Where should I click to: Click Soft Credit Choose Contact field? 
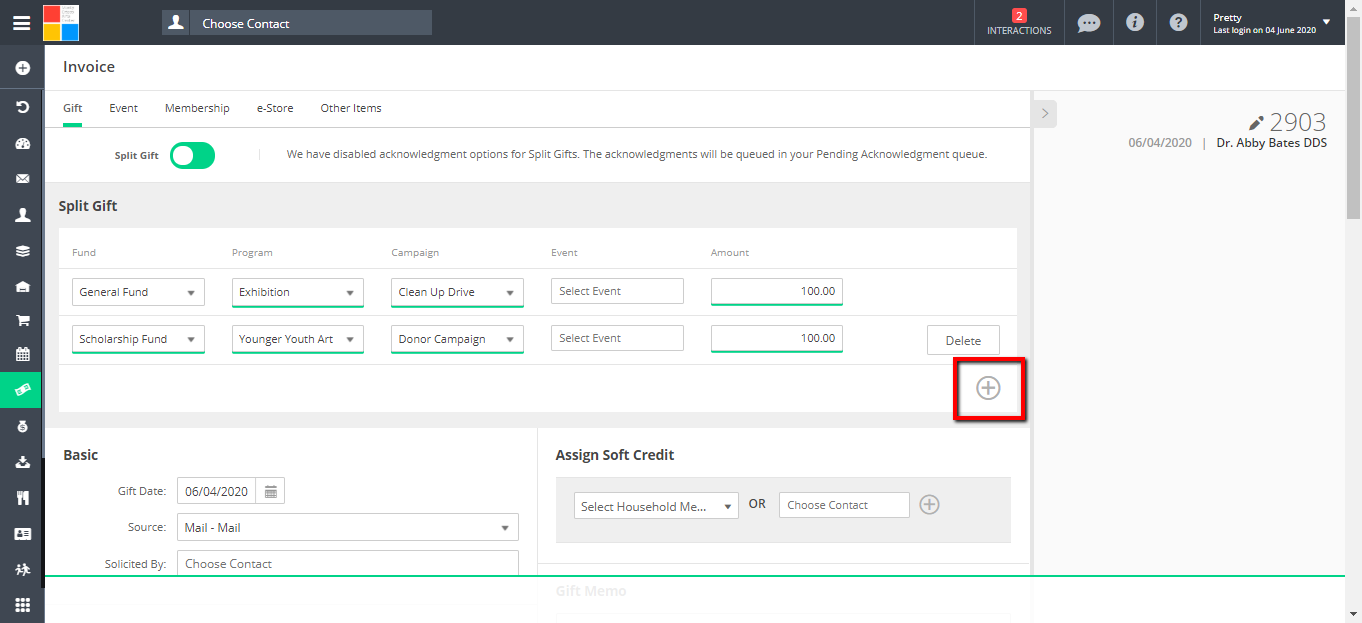(x=844, y=505)
